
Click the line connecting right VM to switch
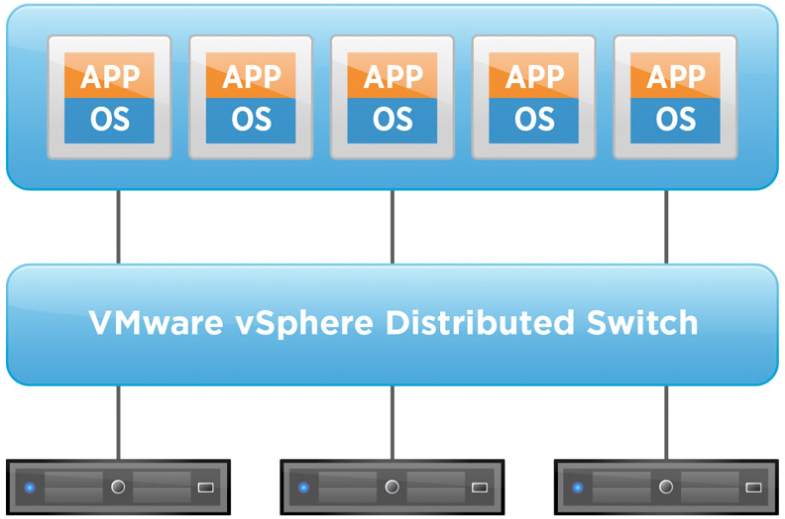[x=666, y=227]
